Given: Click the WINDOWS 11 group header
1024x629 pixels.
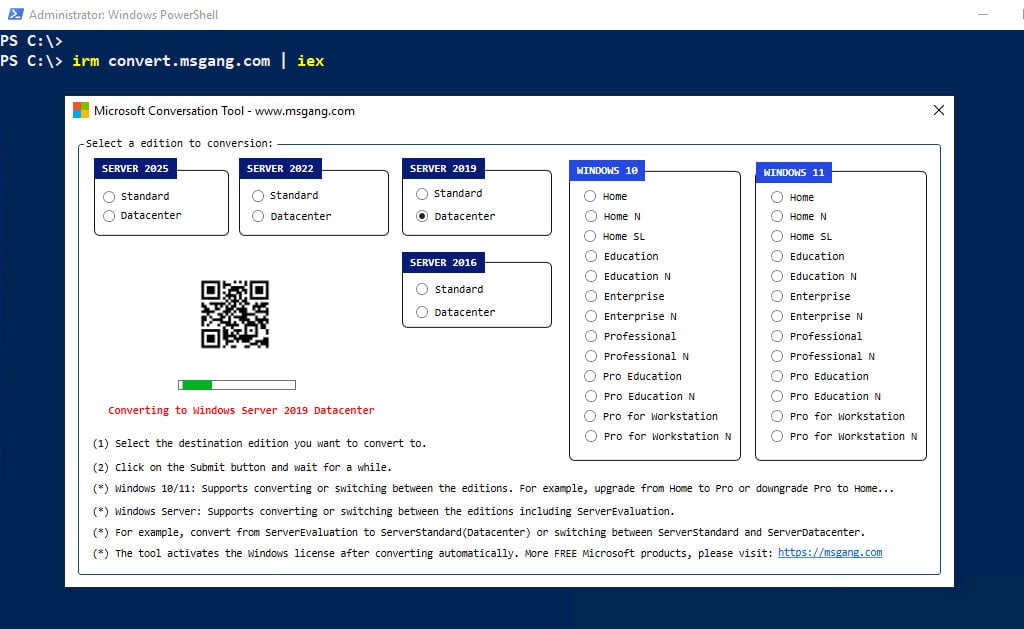Looking at the screenshot, I should [x=793, y=172].
